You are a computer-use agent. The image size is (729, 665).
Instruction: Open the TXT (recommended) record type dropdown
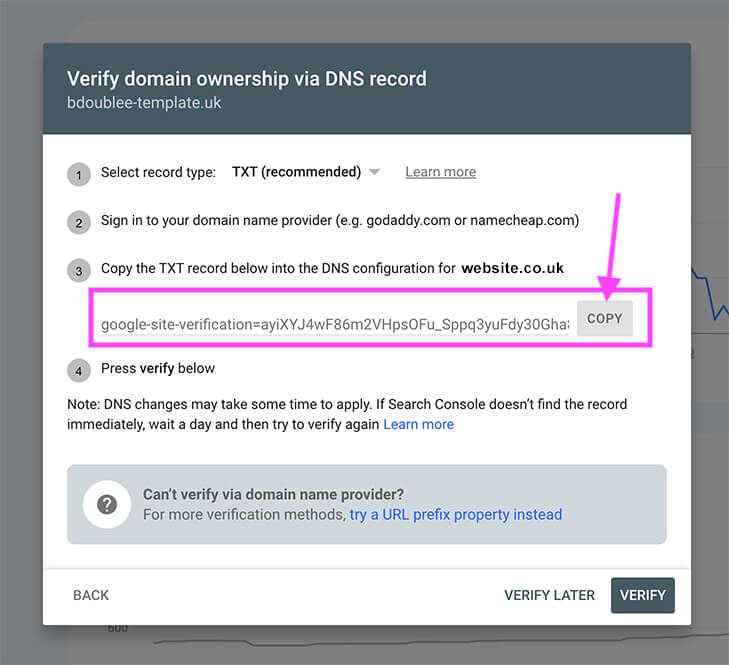296,172
